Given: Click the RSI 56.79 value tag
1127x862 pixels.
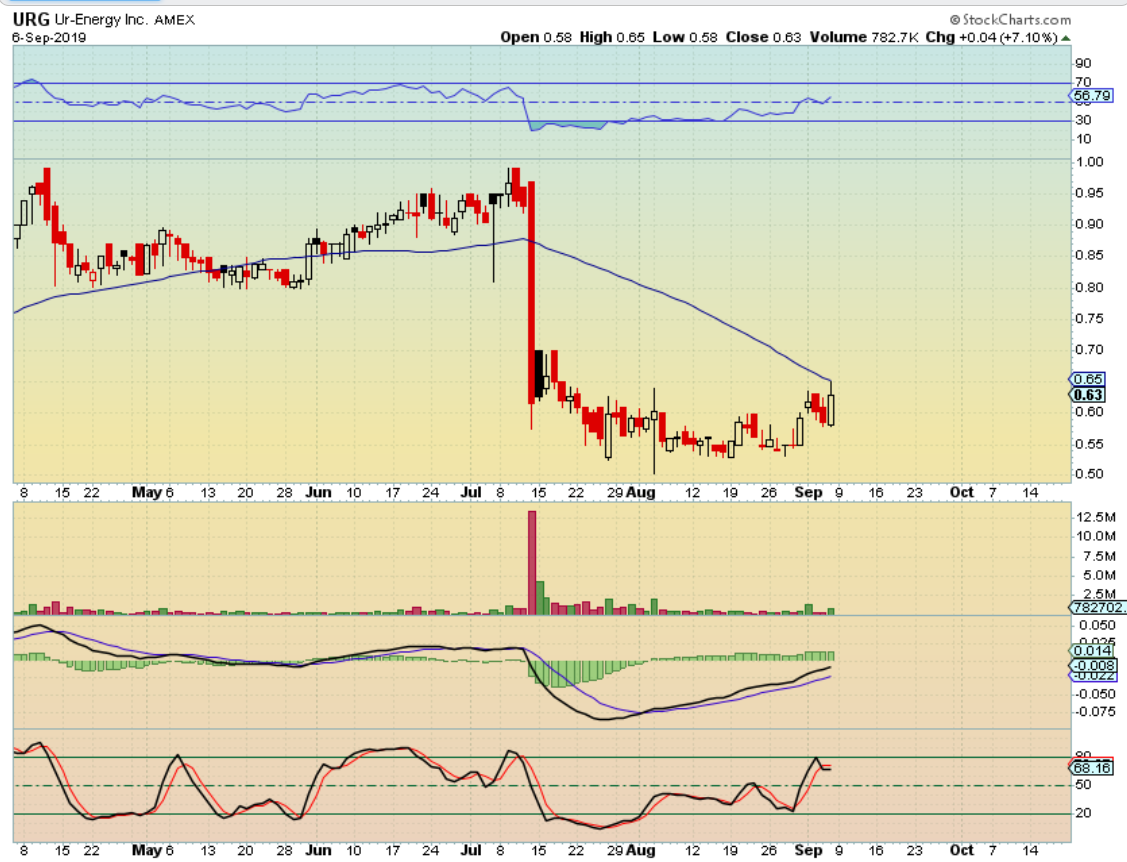Looking at the screenshot, I should coord(1092,96).
